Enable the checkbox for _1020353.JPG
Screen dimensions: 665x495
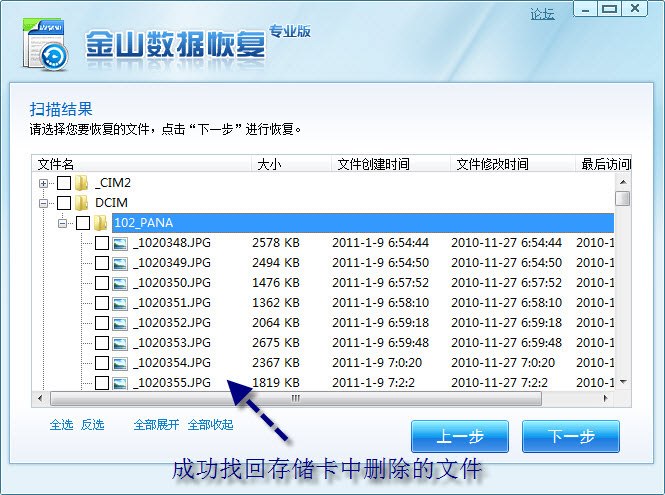(x=102, y=343)
